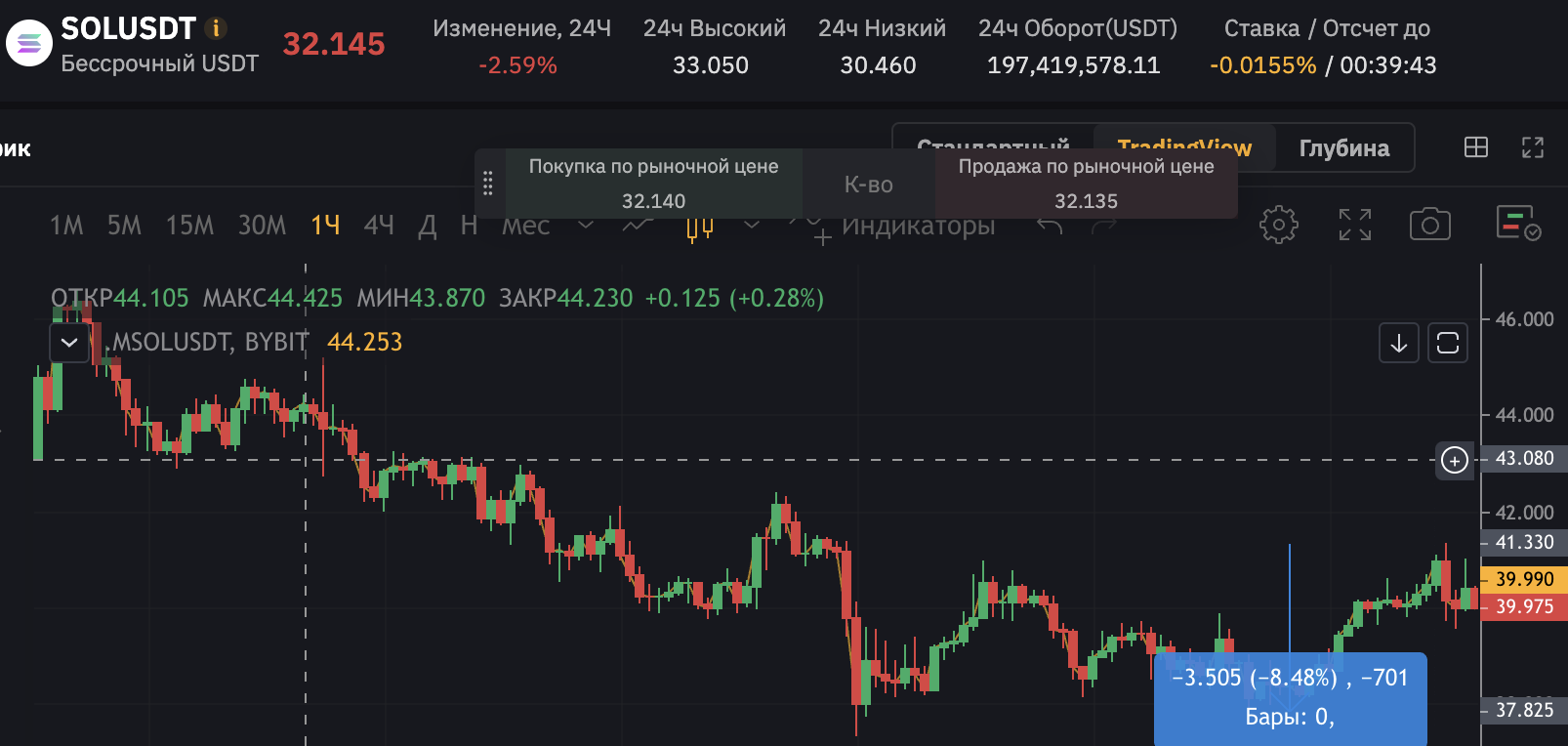Open Индикаторы indicators menu

click(904, 227)
